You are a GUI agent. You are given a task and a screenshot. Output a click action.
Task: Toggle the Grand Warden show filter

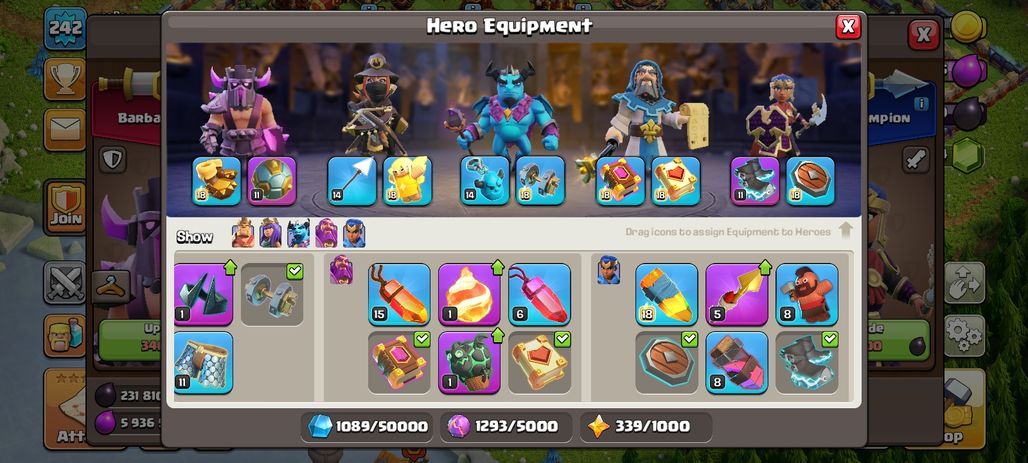click(326, 233)
